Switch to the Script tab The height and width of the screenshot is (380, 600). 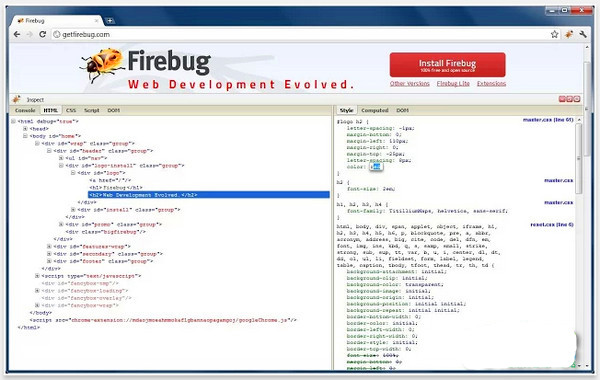(91, 110)
